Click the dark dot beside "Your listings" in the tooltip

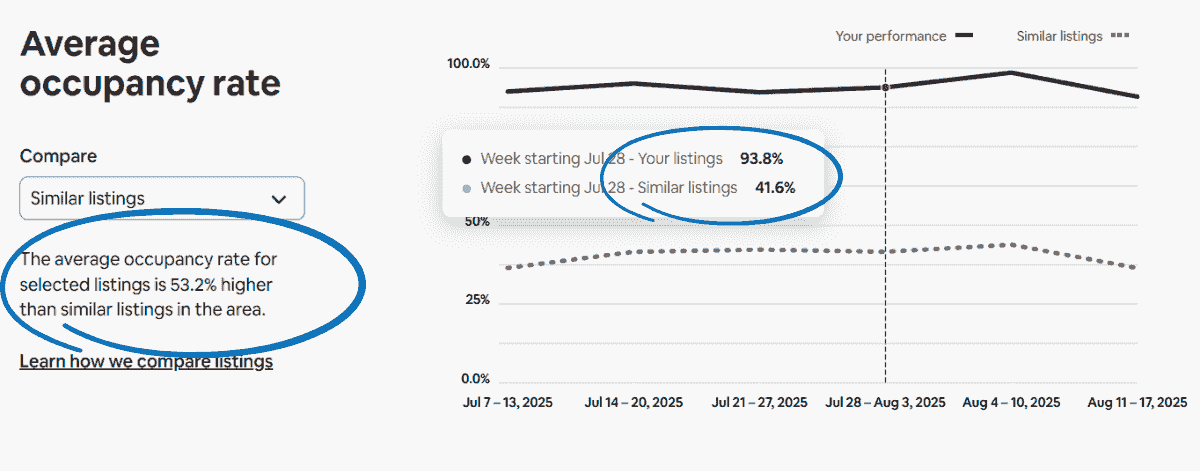click(x=467, y=159)
